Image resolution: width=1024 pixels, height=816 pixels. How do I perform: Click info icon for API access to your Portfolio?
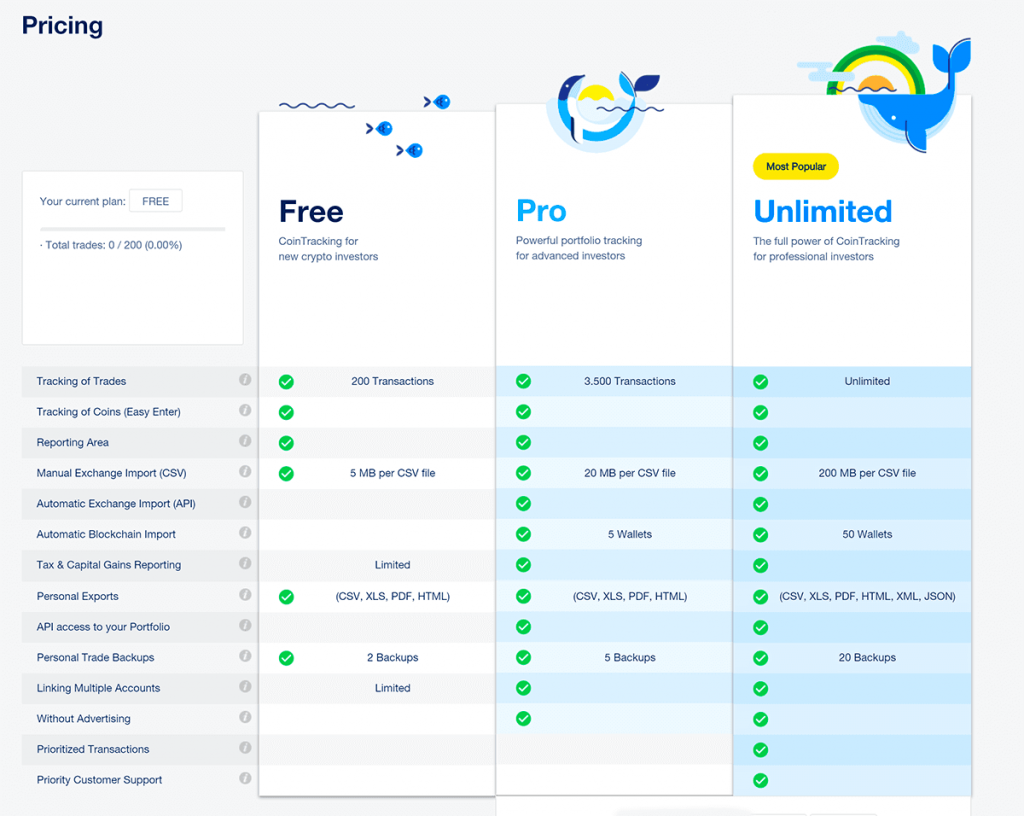pos(245,626)
